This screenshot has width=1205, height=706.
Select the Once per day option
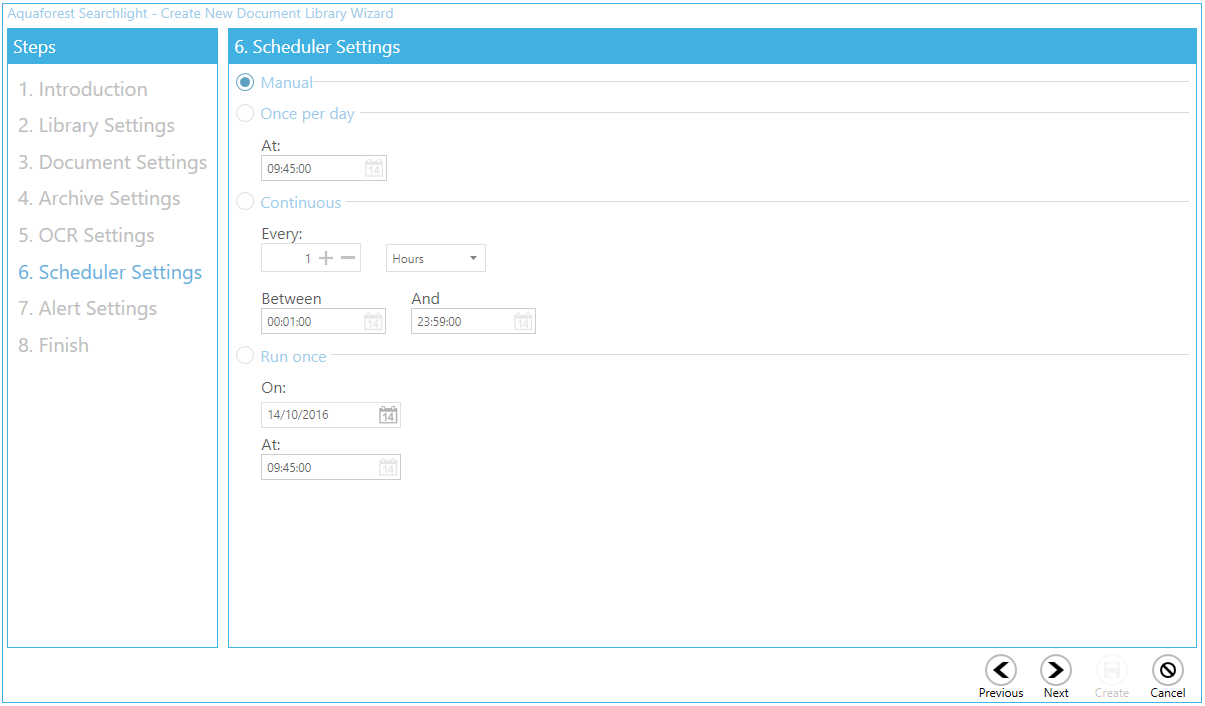tap(245, 114)
